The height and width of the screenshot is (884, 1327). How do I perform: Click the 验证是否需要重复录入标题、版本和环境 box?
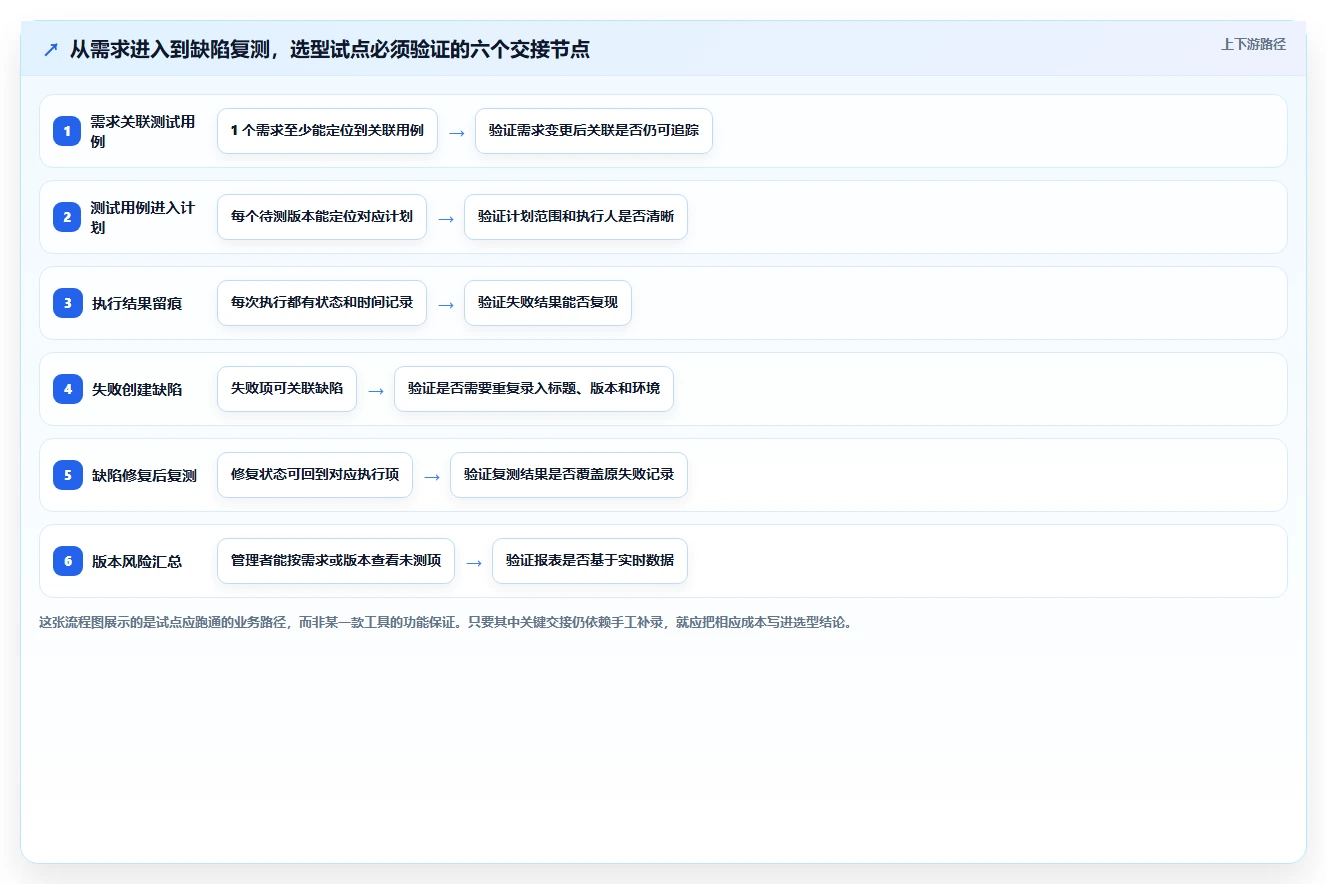coord(534,389)
